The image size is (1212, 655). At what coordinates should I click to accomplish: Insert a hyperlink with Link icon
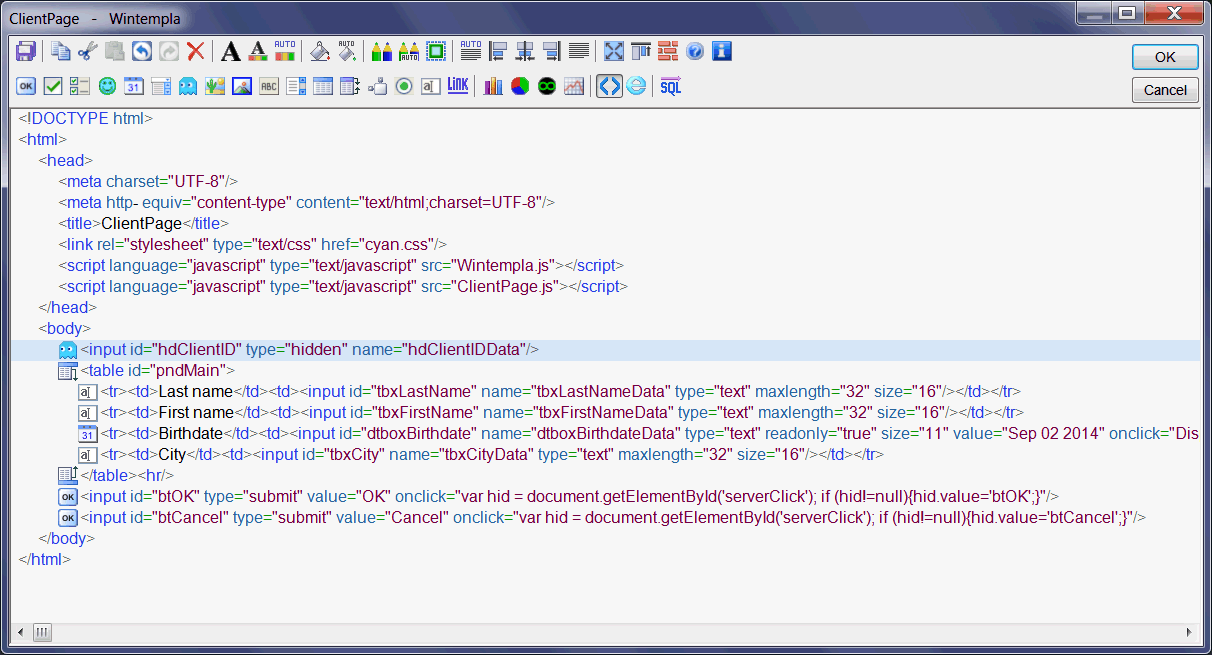[458, 86]
